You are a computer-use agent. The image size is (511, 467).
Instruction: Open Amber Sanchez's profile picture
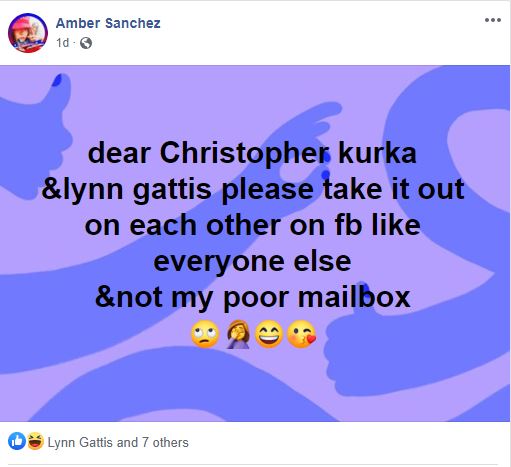pyautogui.click(x=28, y=33)
